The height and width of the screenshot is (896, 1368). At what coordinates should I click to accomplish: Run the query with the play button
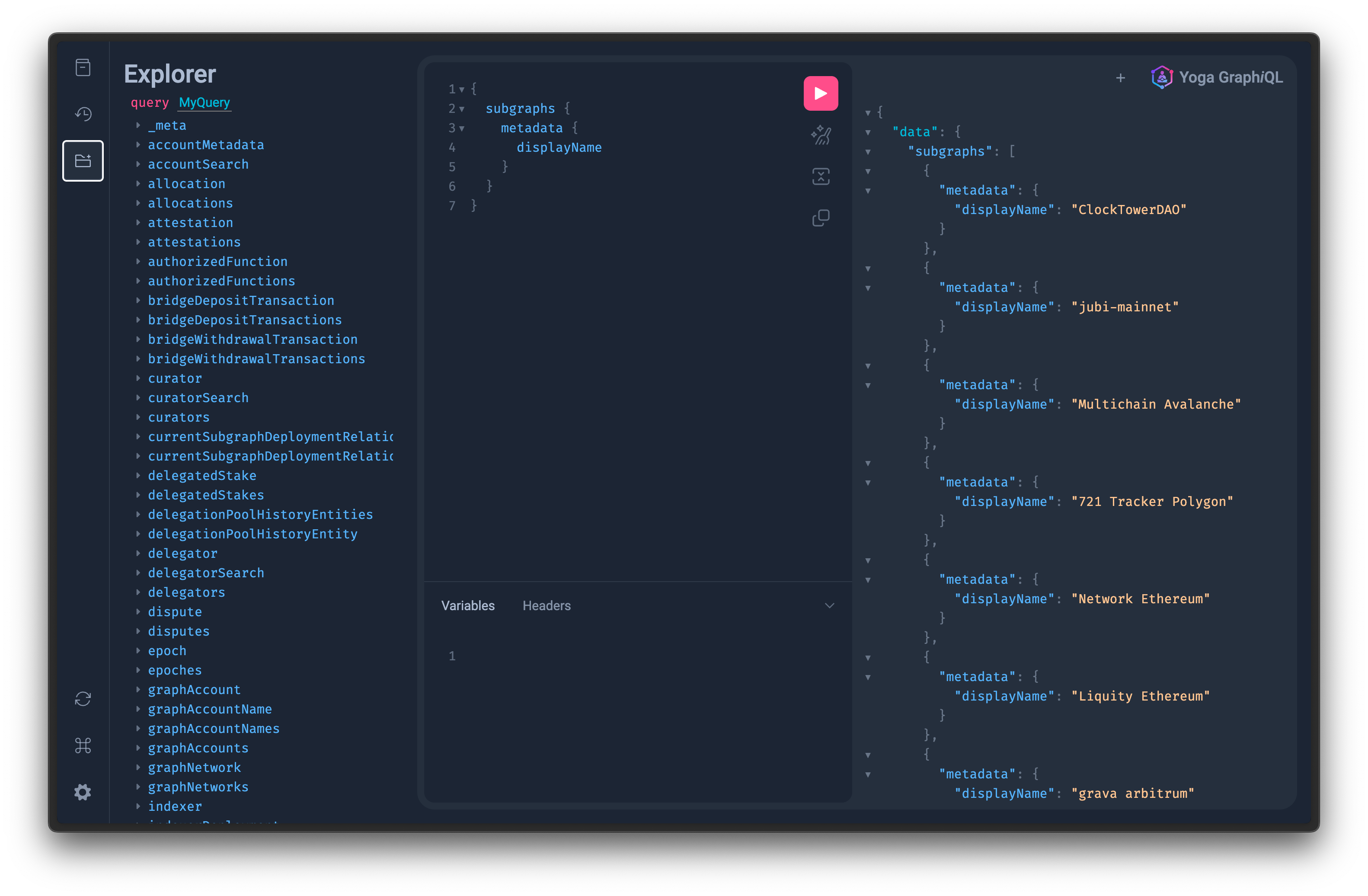[820, 93]
